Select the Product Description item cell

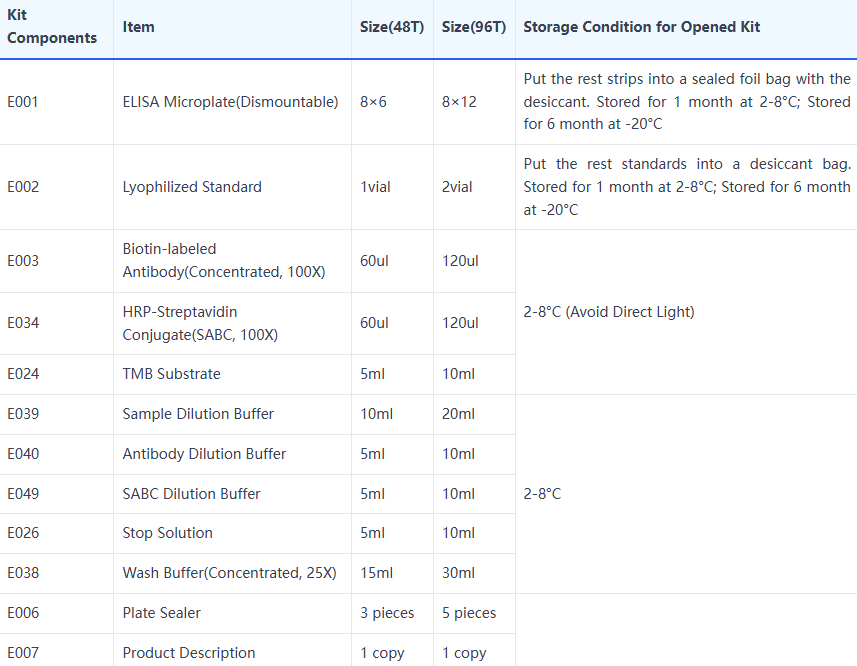pyautogui.click(x=189, y=653)
